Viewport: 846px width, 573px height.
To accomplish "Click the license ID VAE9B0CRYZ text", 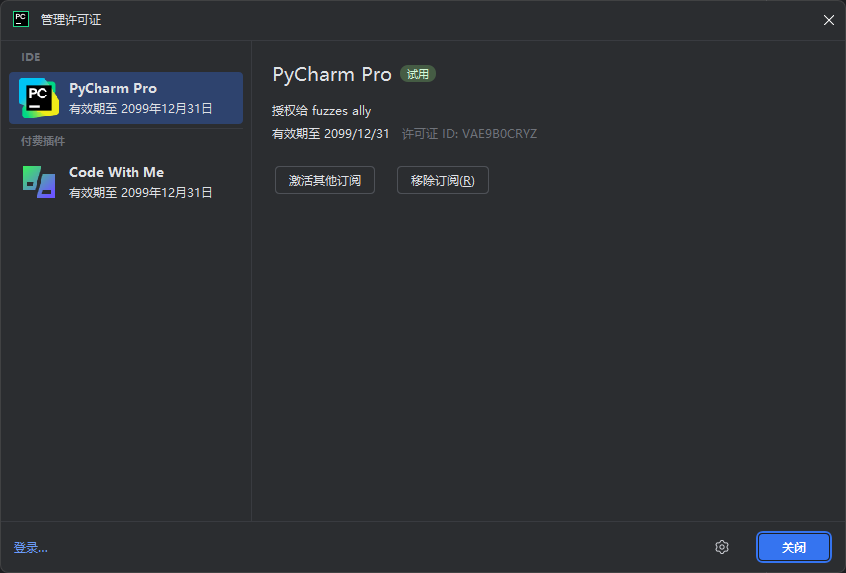I will [469, 134].
